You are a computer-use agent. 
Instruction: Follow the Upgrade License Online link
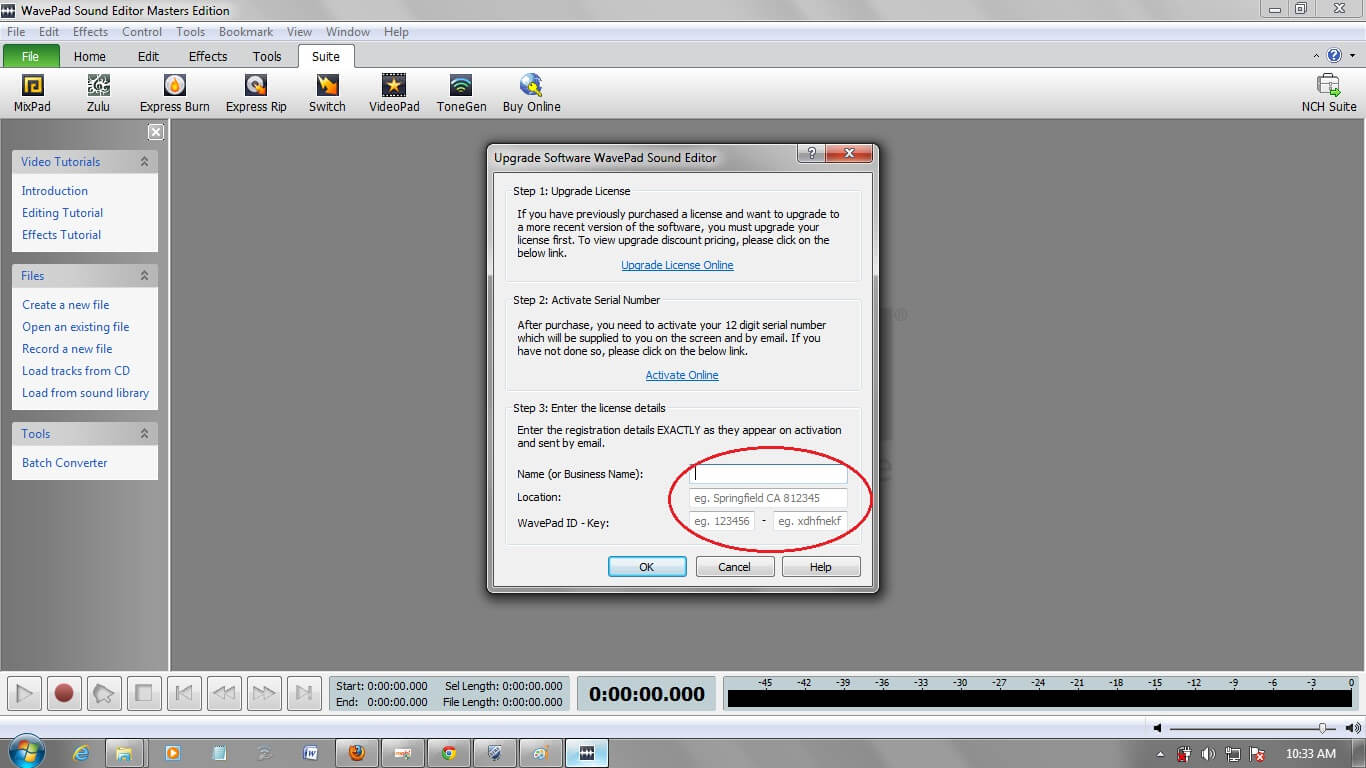pyautogui.click(x=677, y=265)
